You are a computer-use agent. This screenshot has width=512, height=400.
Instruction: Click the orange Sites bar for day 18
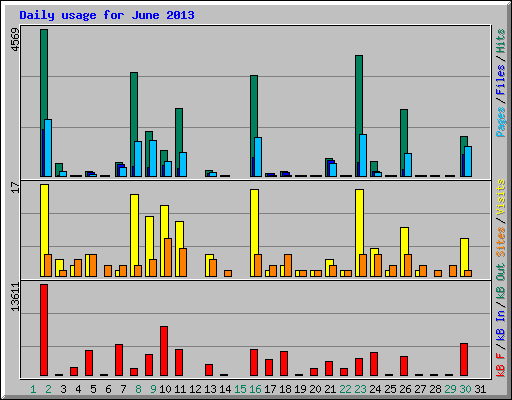pyautogui.click(x=288, y=265)
